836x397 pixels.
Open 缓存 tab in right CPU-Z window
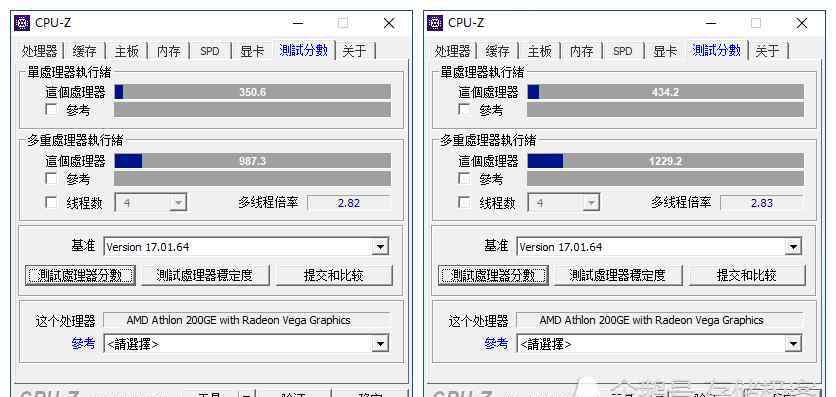coord(497,51)
